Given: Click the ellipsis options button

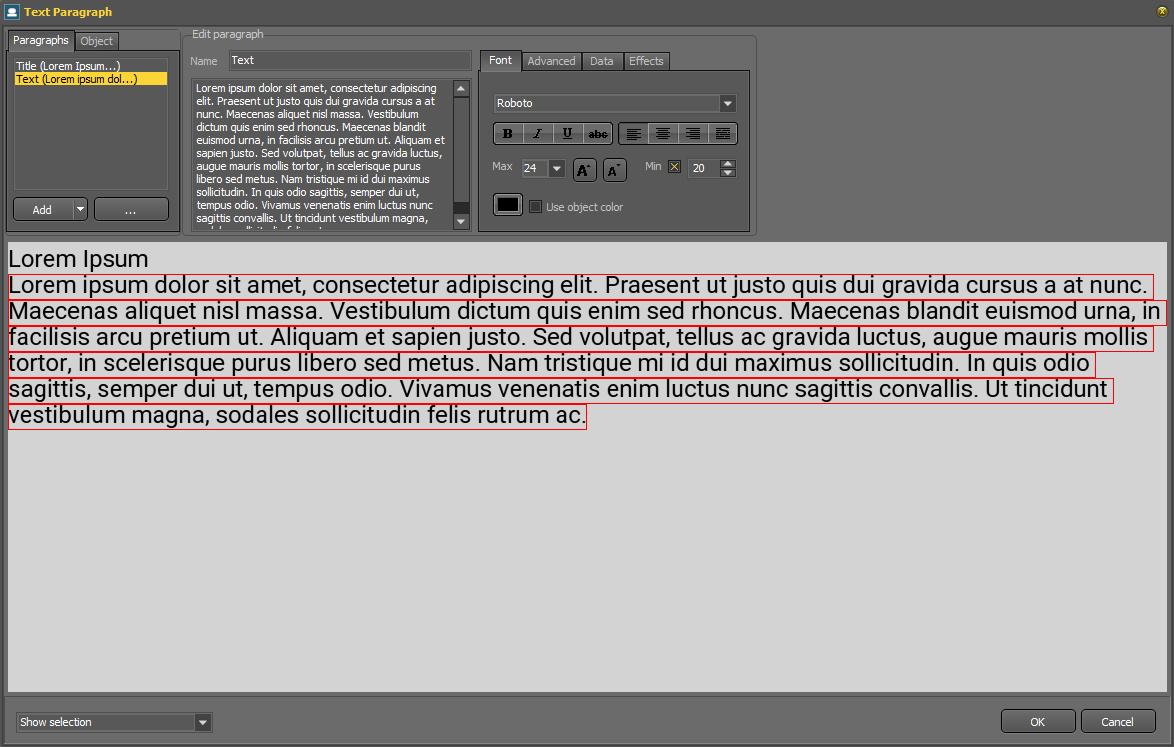Looking at the screenshot, I should (131, 210).
